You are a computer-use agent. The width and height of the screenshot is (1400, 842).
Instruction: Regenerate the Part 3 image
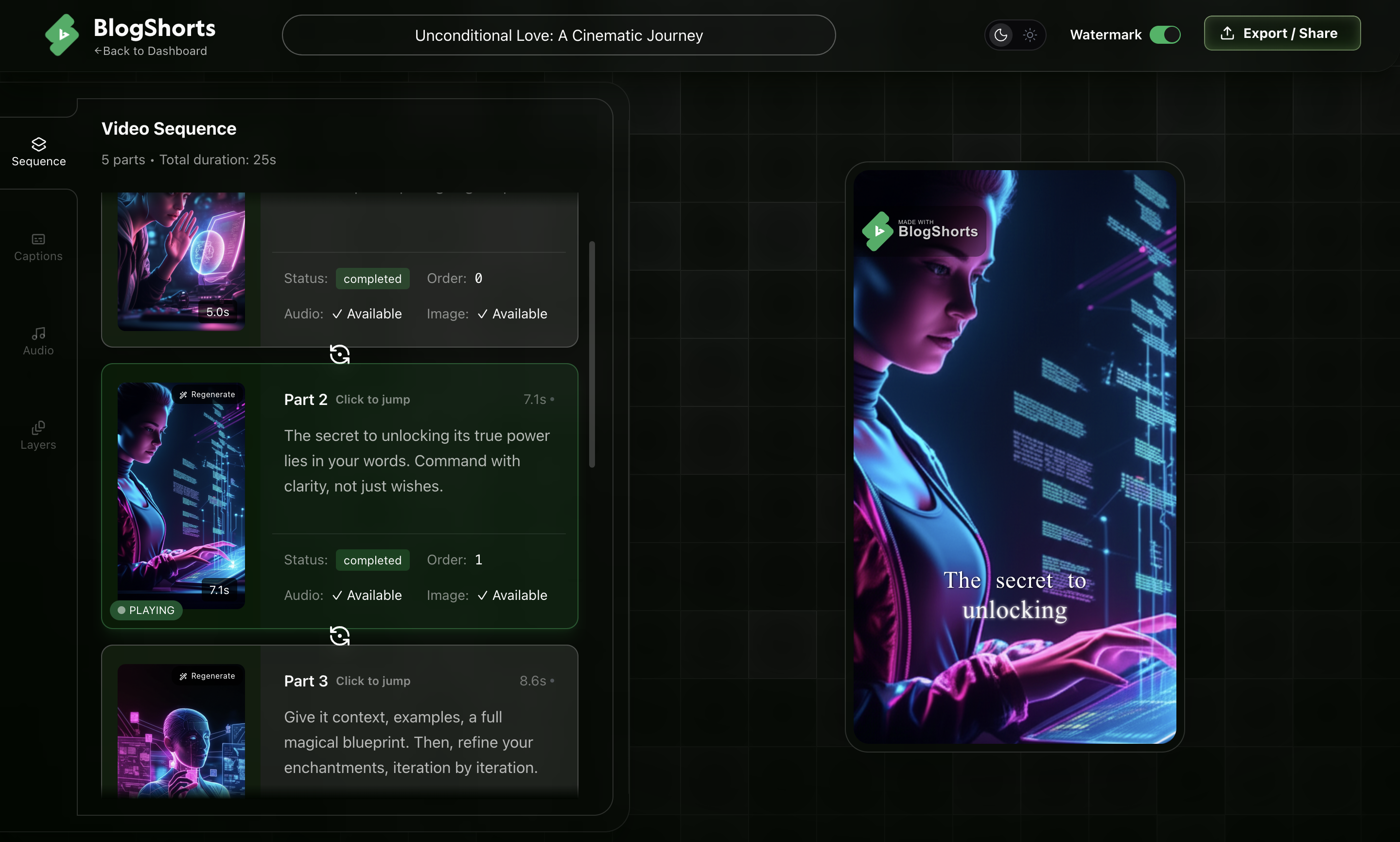[207, 676]
